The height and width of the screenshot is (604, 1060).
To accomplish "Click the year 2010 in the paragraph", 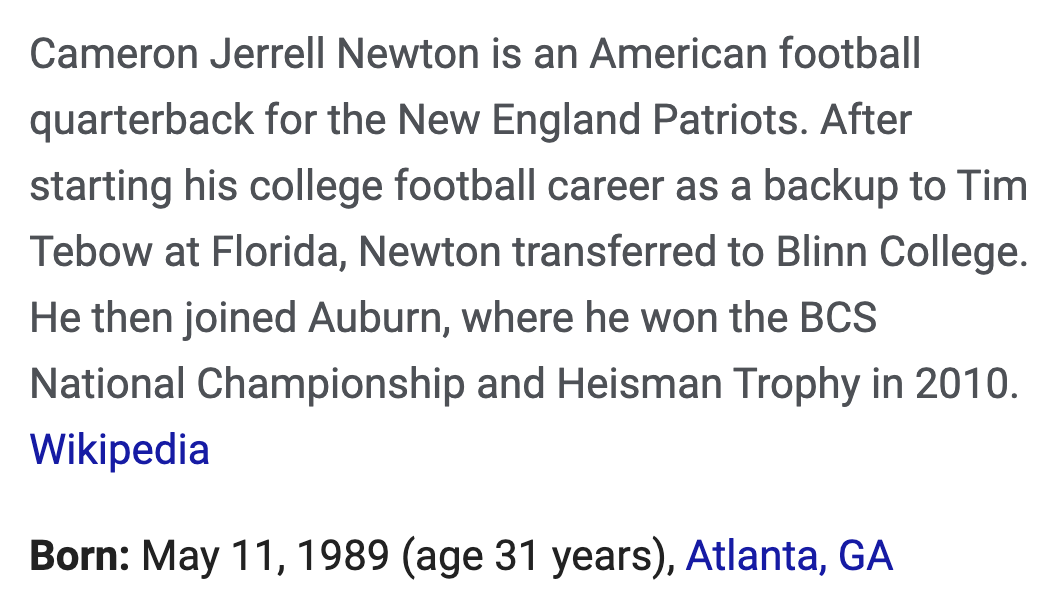I will 967,384.
